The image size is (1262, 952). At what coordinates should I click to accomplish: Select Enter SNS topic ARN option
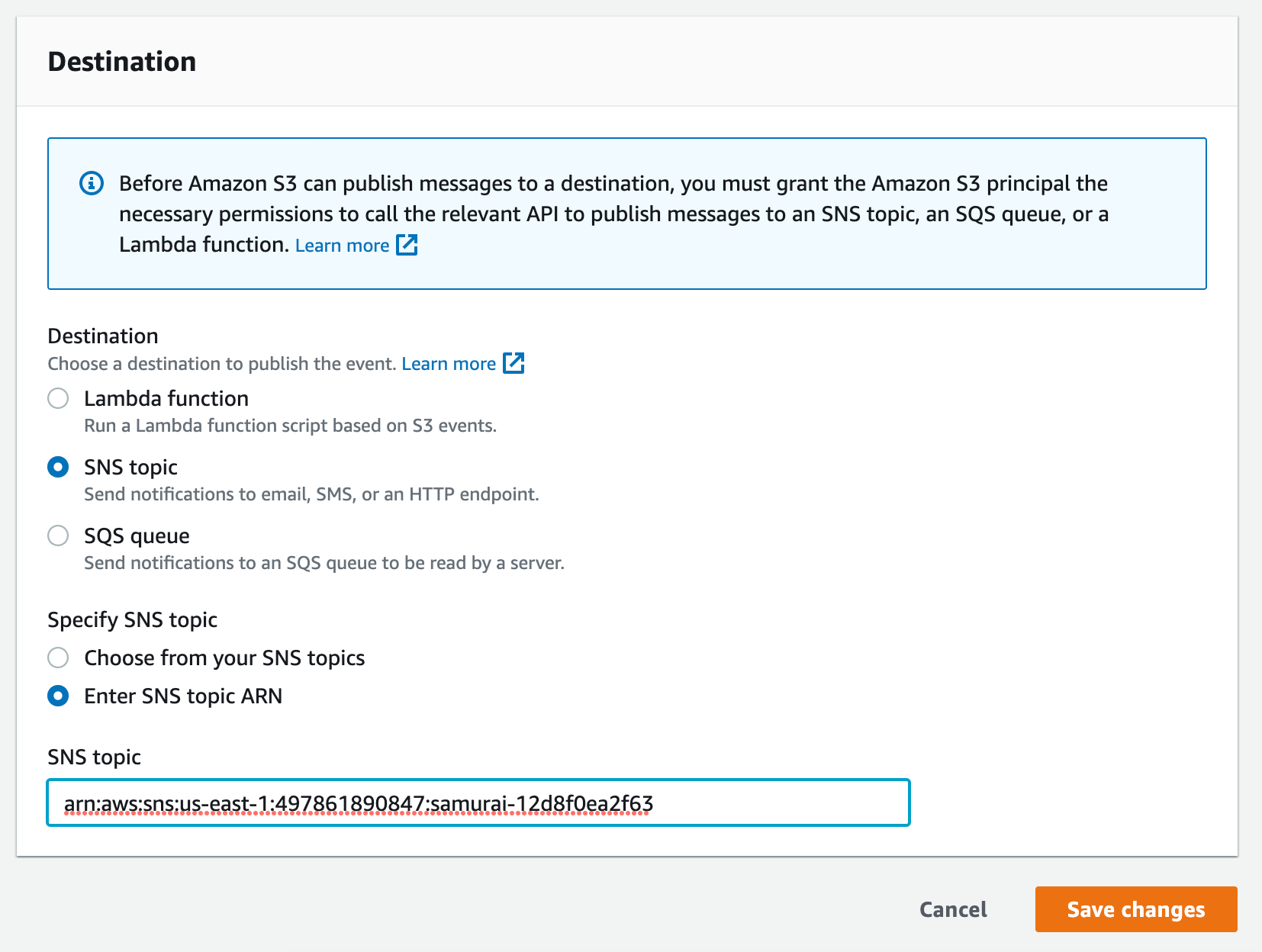58,696
